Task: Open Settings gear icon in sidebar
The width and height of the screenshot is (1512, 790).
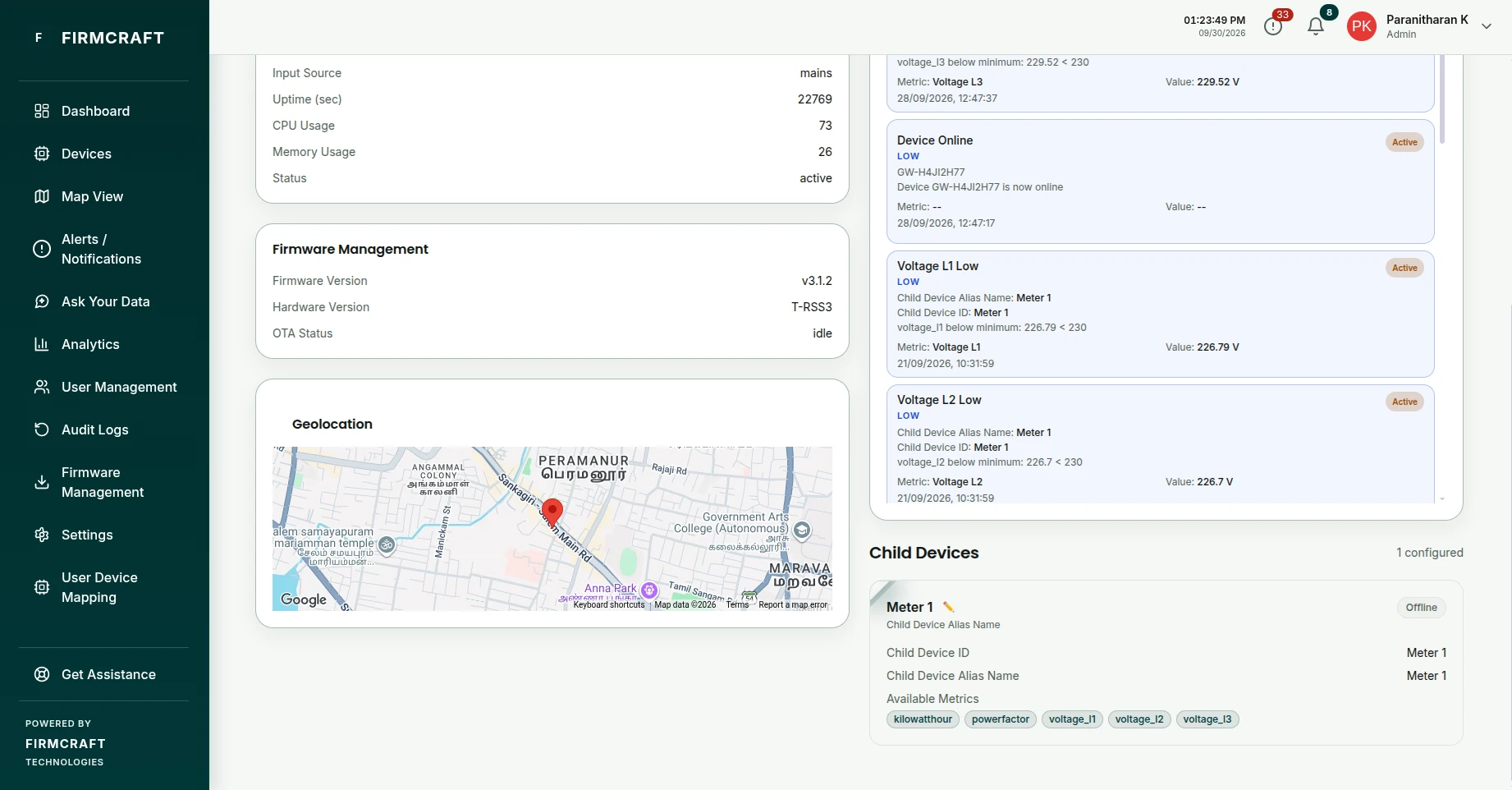Action: (42, 535)
